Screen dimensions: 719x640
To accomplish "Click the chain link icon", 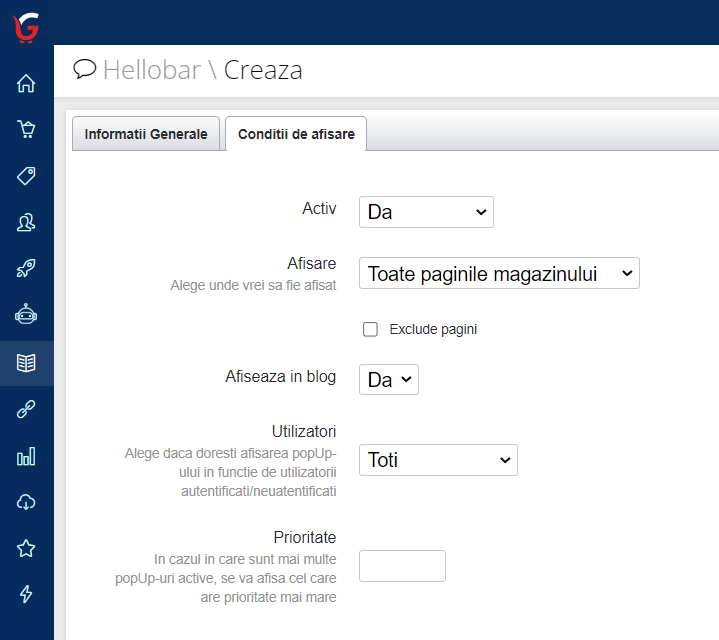I will click(26, 409).
